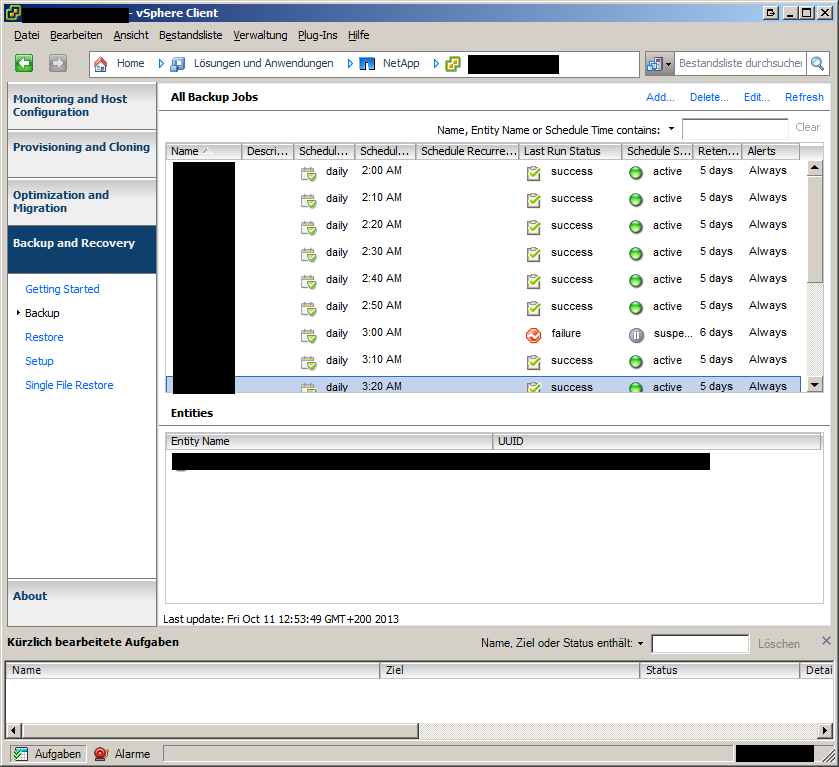839x767 pixels.
Task: Open the Bestandsliste menu
Action: click(x=190, y=35)
